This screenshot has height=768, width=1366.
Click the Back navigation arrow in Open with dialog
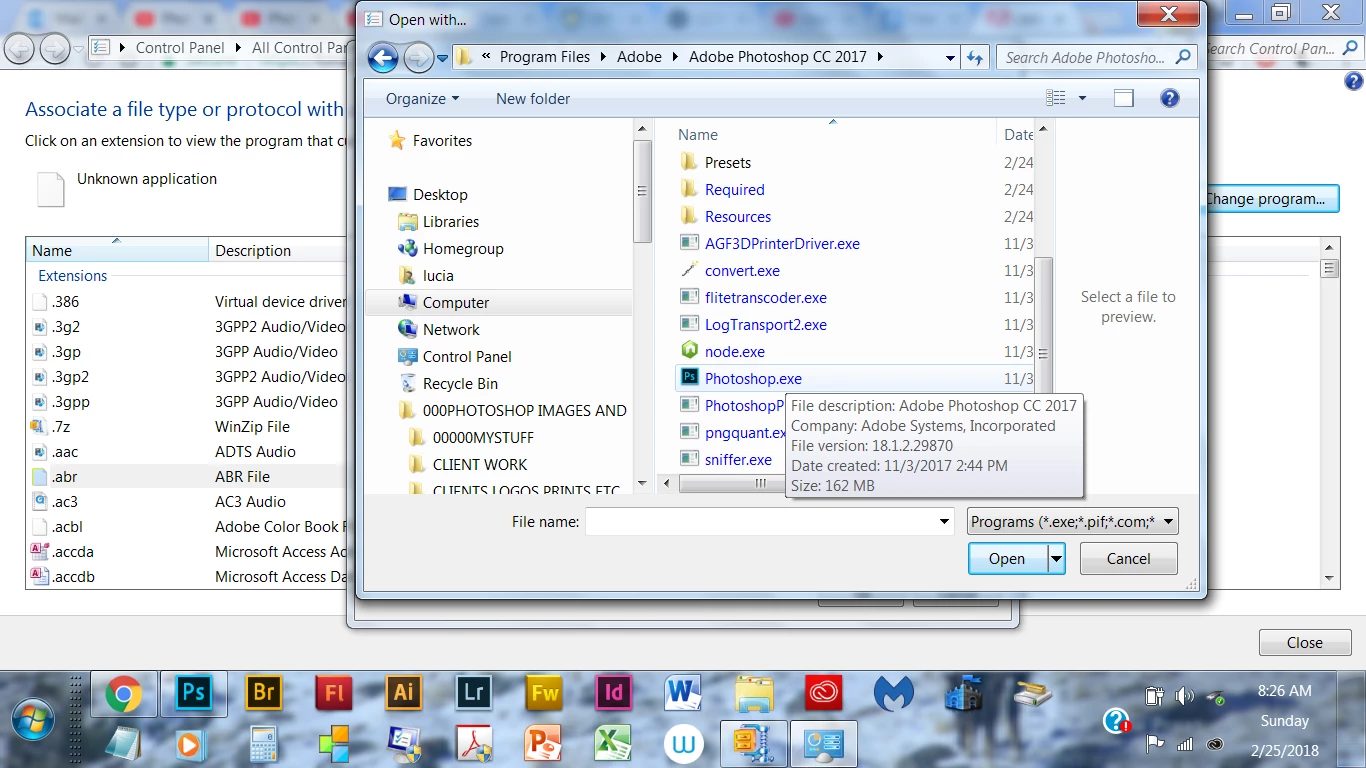pos(383,58)
